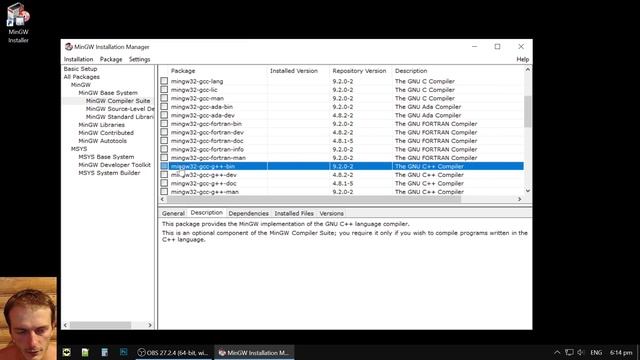Open the MinGW Installer desktop shortcut
Image resolution: width=640 pixels, height=360 pixels.
pos(18,22)
